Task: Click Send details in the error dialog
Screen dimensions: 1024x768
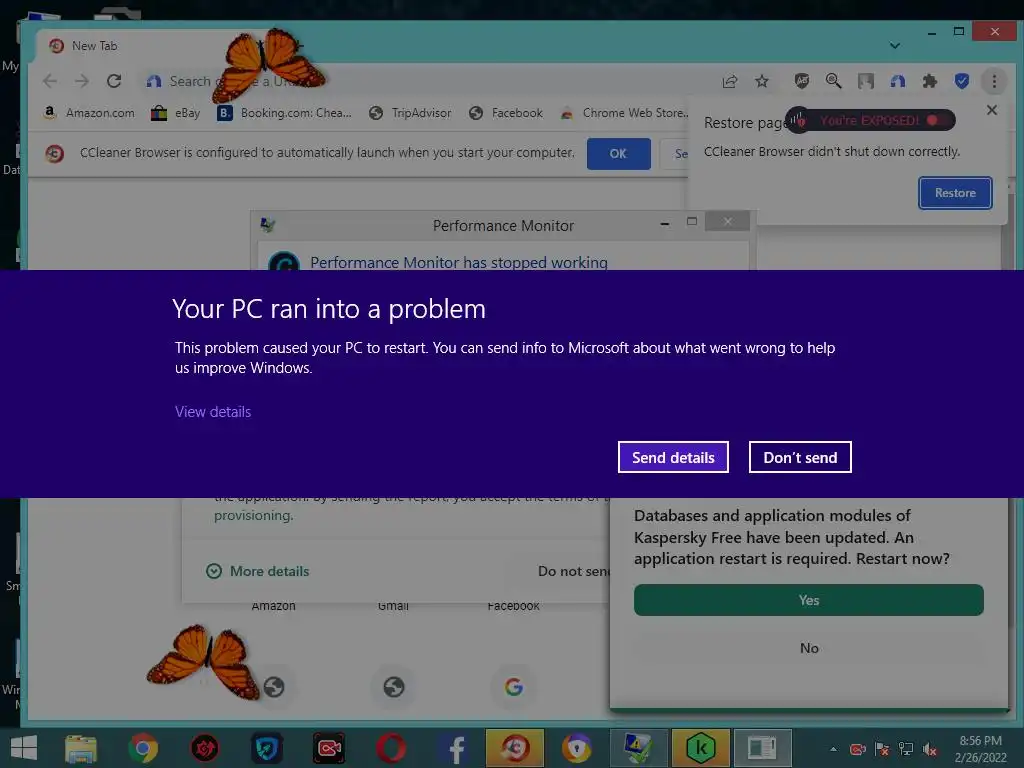Action: [673, 457]
